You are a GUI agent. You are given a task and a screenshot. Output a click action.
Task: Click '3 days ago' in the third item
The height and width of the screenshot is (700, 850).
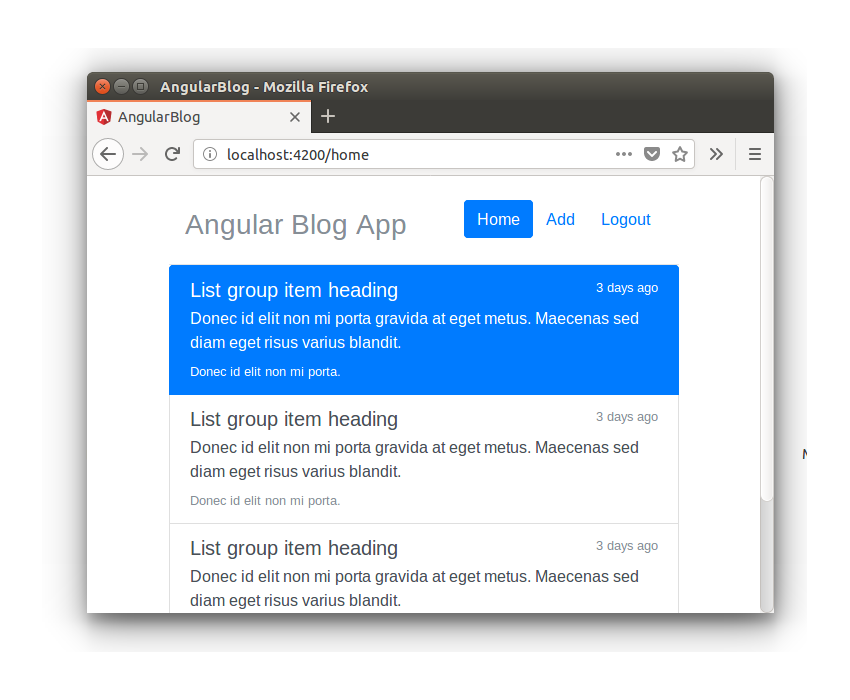click(x=627, y=546)
